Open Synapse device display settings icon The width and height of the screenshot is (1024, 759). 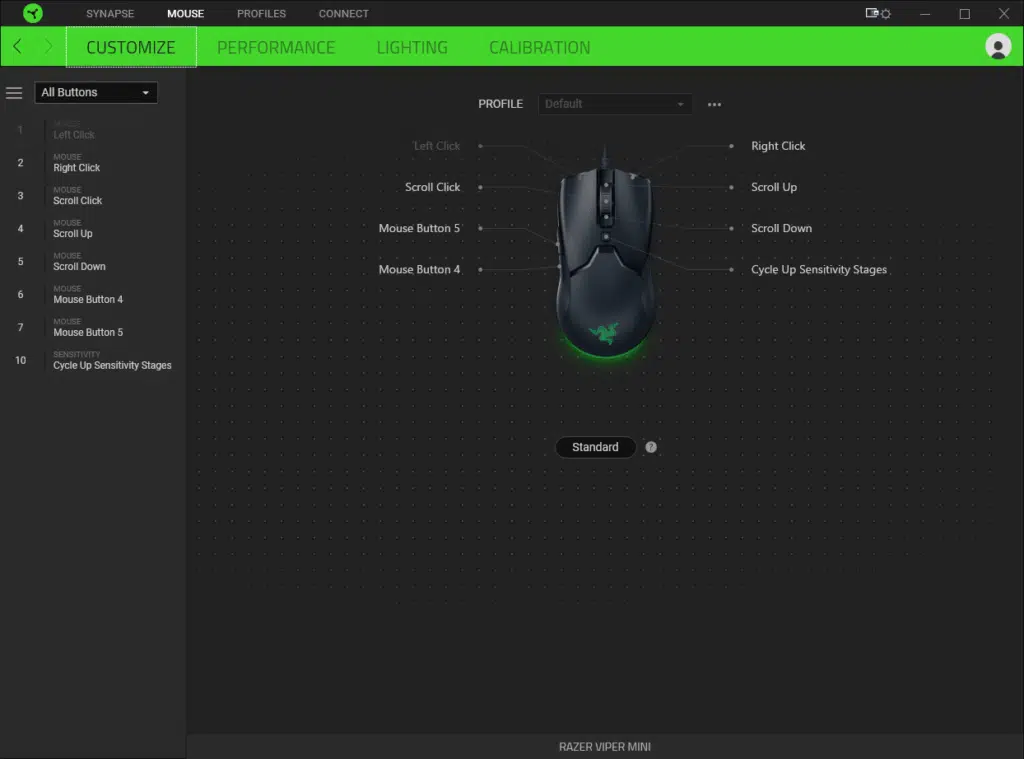[x=869, y=13]
